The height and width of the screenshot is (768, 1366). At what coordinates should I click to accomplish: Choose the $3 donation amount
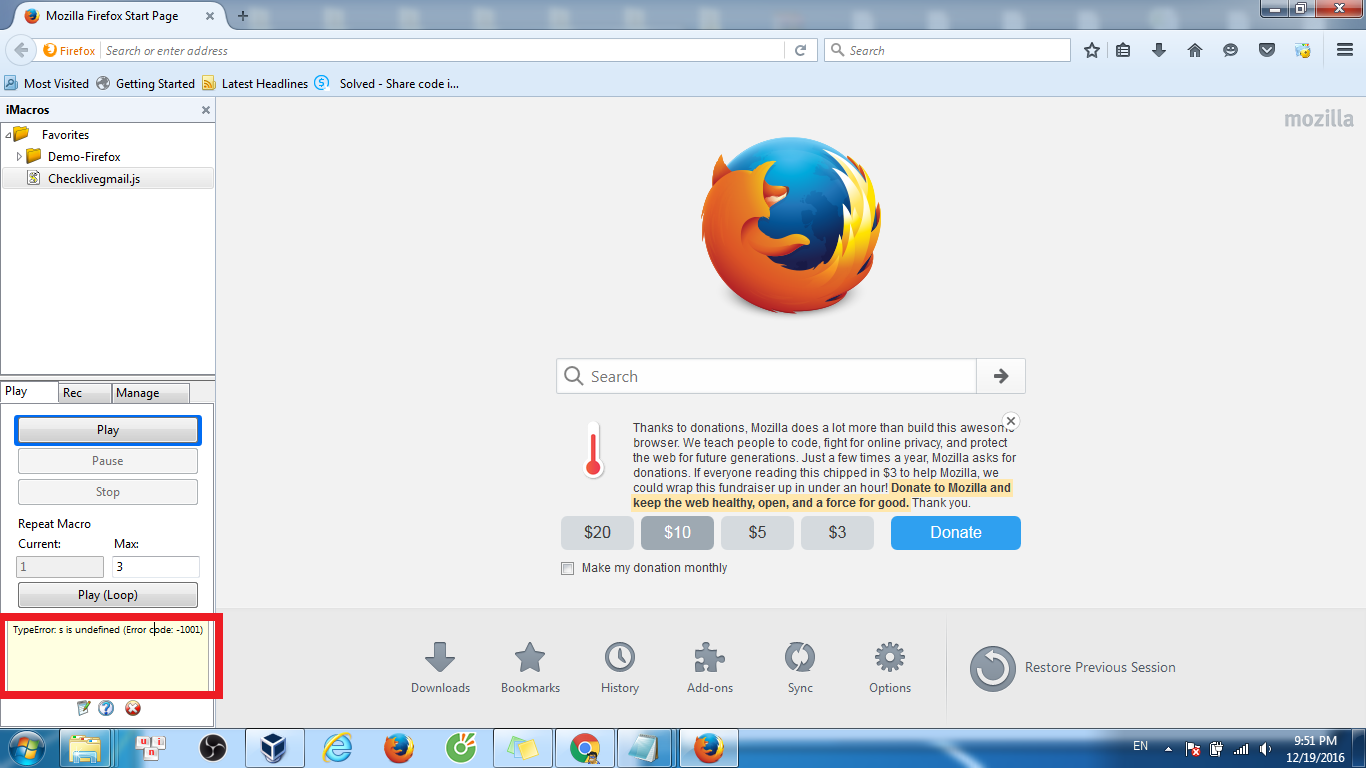pos(837,533)
